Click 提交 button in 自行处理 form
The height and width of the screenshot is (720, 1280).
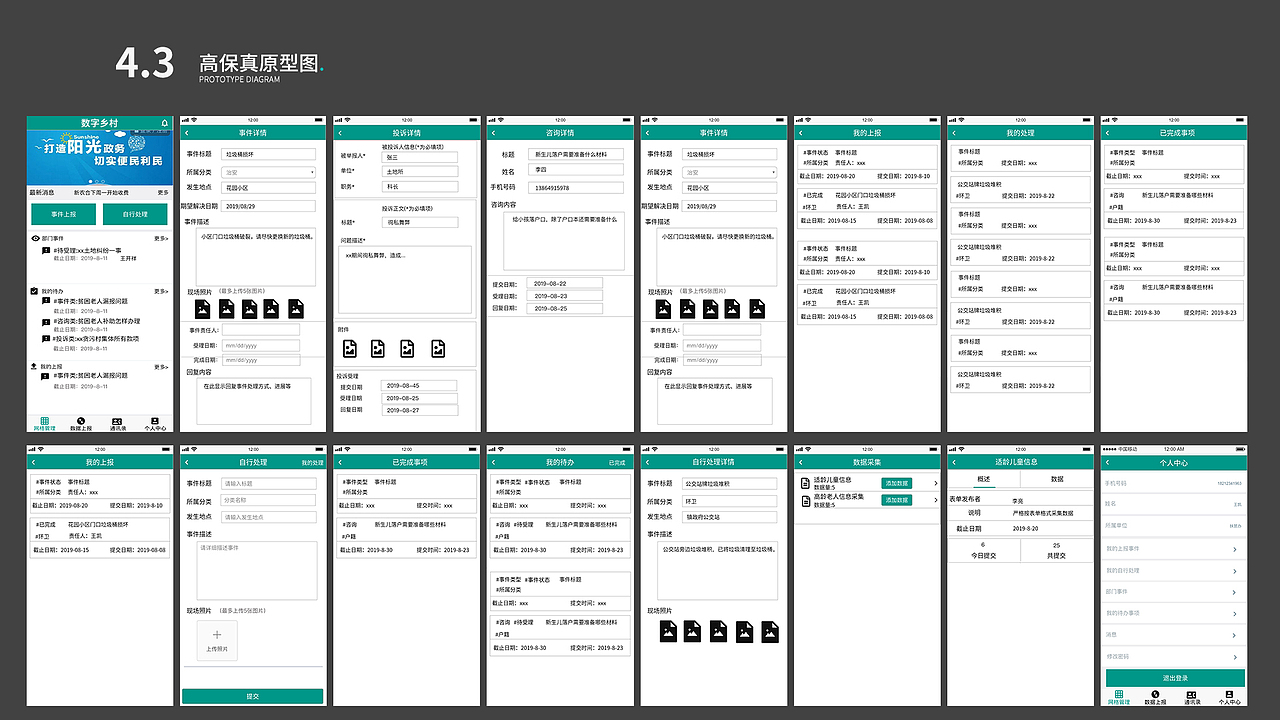[252, 696]
